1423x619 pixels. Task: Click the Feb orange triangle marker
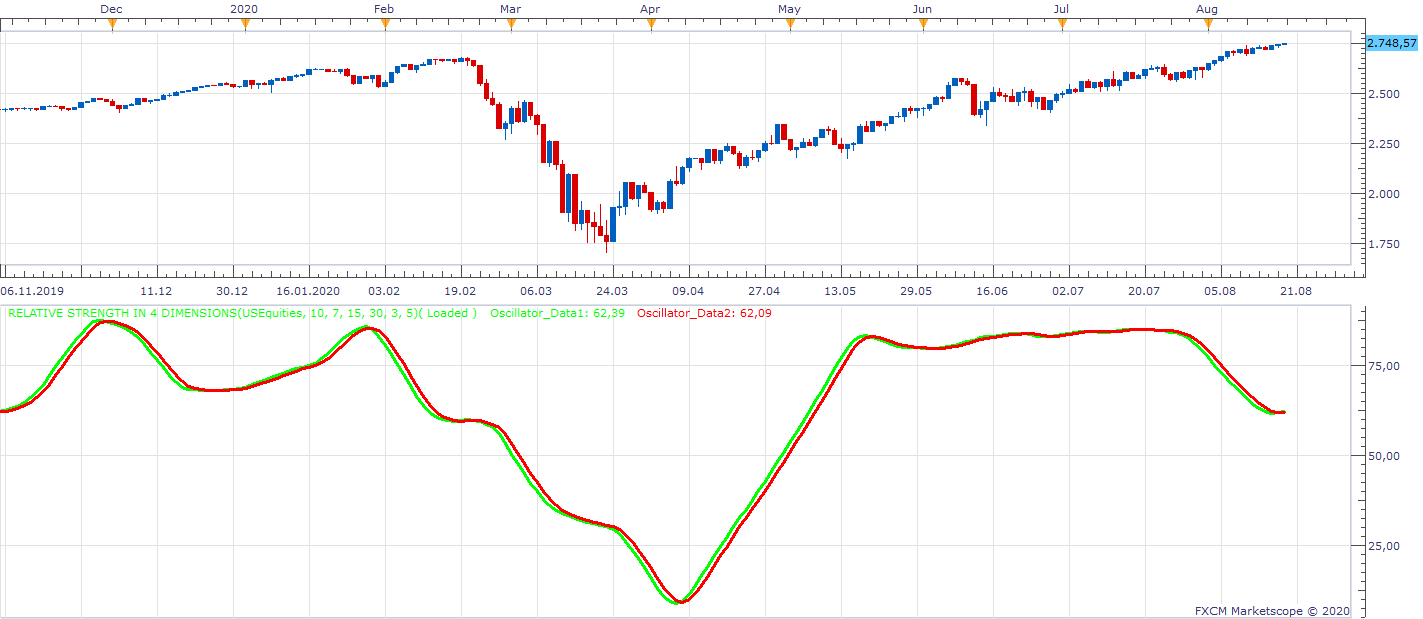tap(384, 24)
